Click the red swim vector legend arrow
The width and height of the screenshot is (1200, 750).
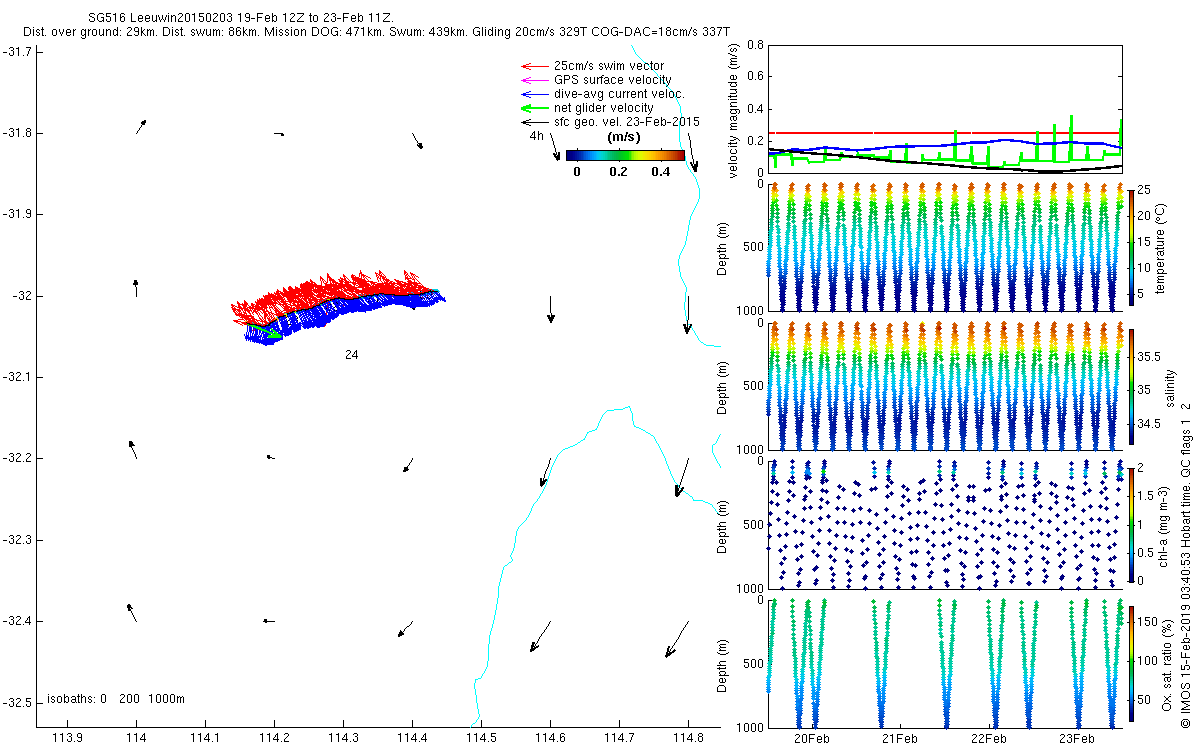(532, 66)
